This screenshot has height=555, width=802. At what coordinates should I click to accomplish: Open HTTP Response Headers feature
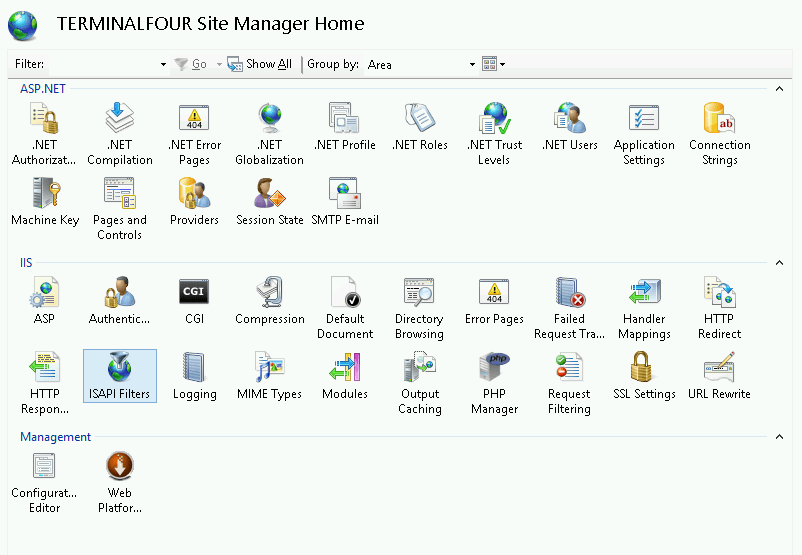click(x=44, y=383)
